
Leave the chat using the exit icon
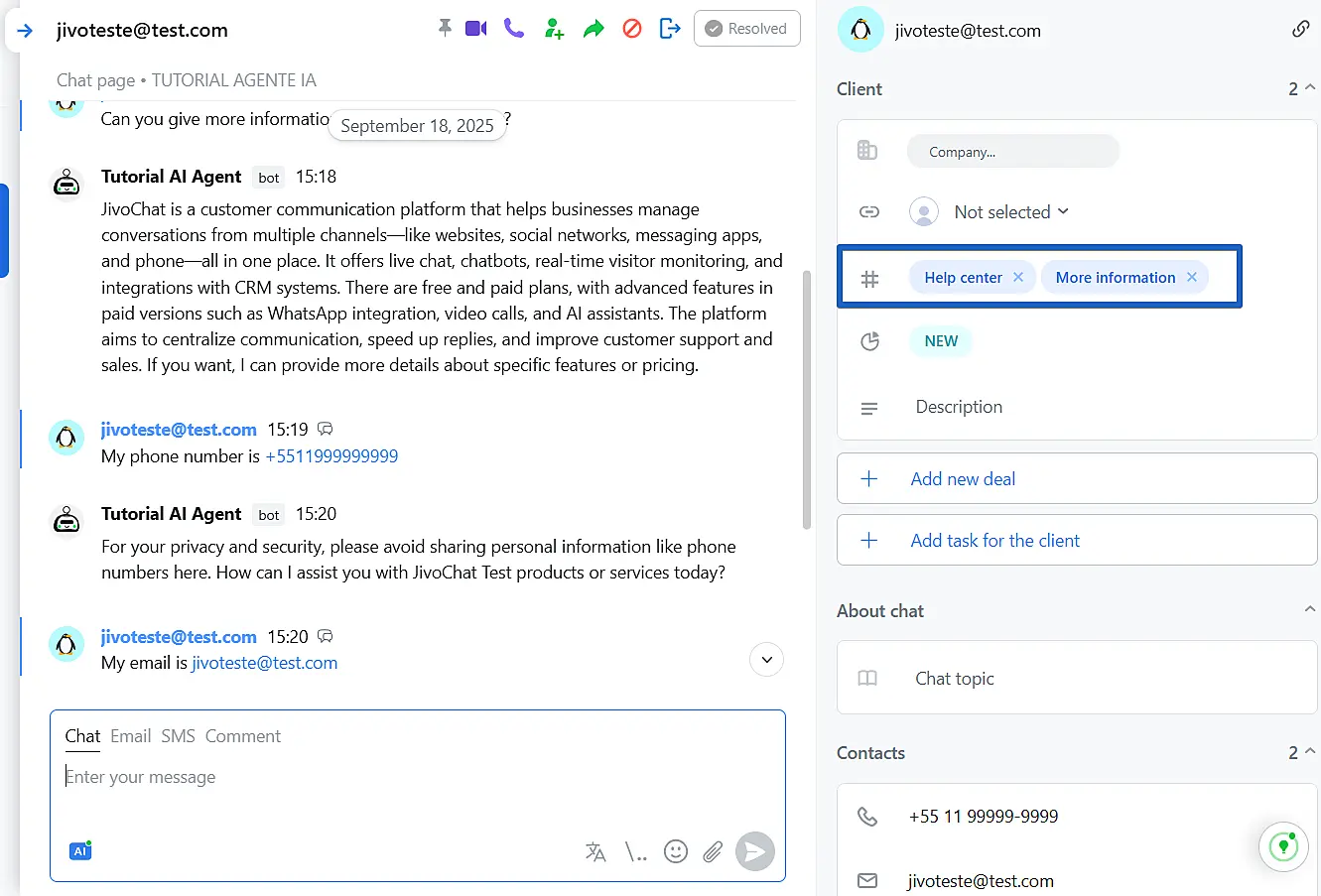[670, 29]
